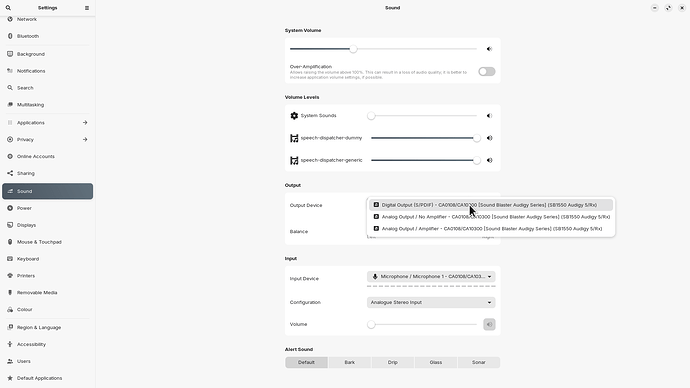
Task: Expand the Privacy sidebar entry arrow
Action: [85, 139]
